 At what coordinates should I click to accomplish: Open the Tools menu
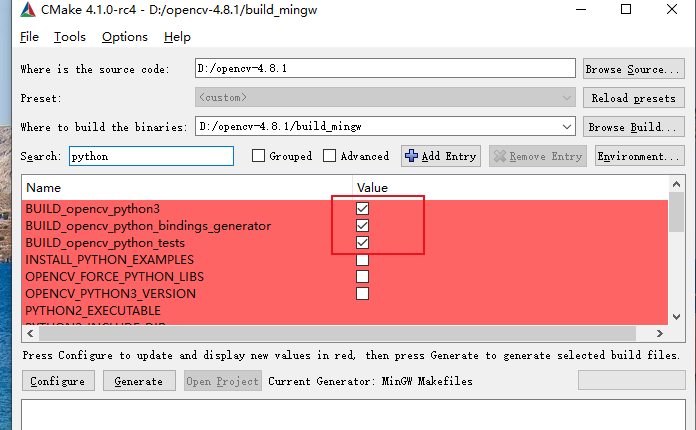point(70,37)
